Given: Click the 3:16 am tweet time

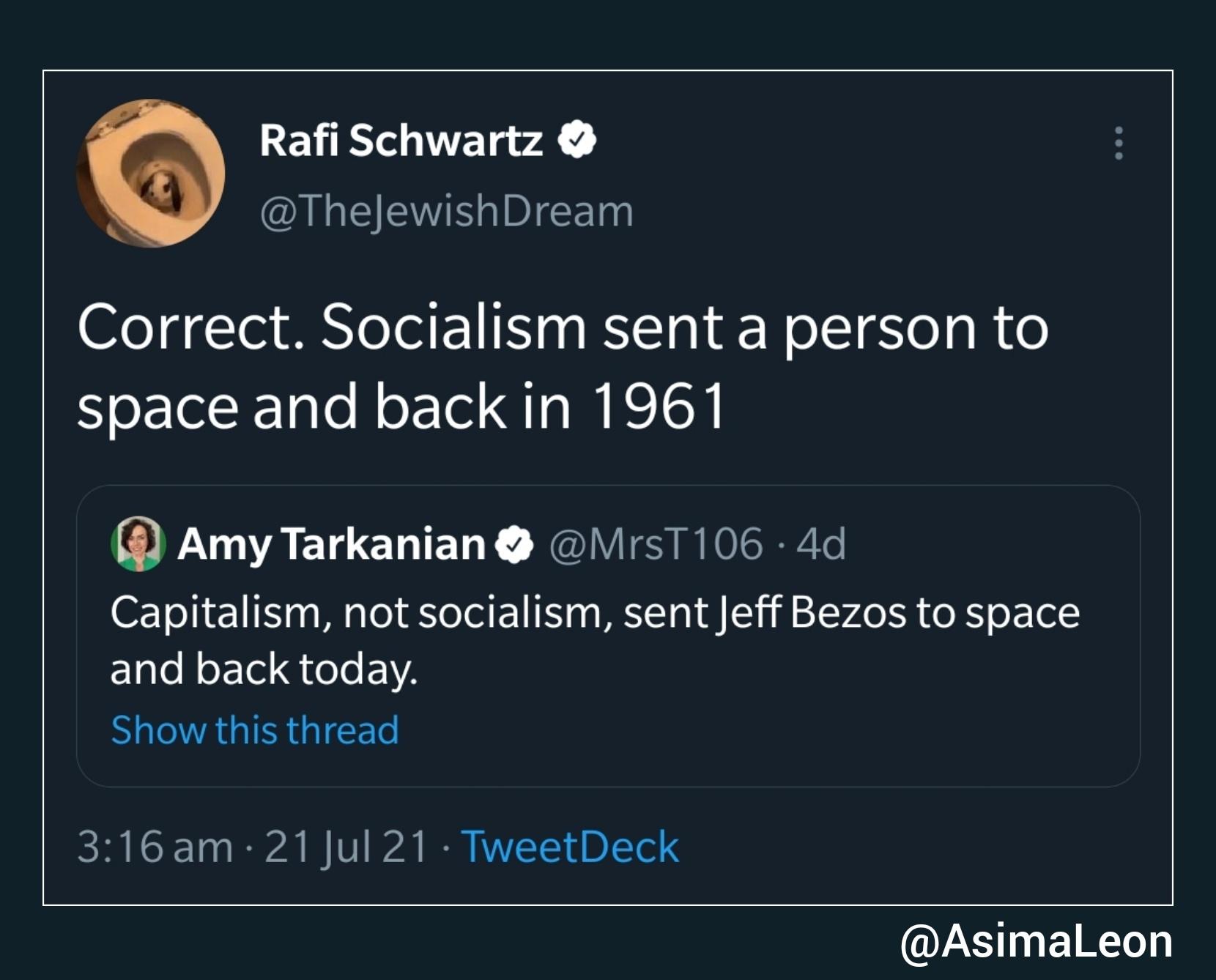Looking at the screenshot, I should point(155,847).
